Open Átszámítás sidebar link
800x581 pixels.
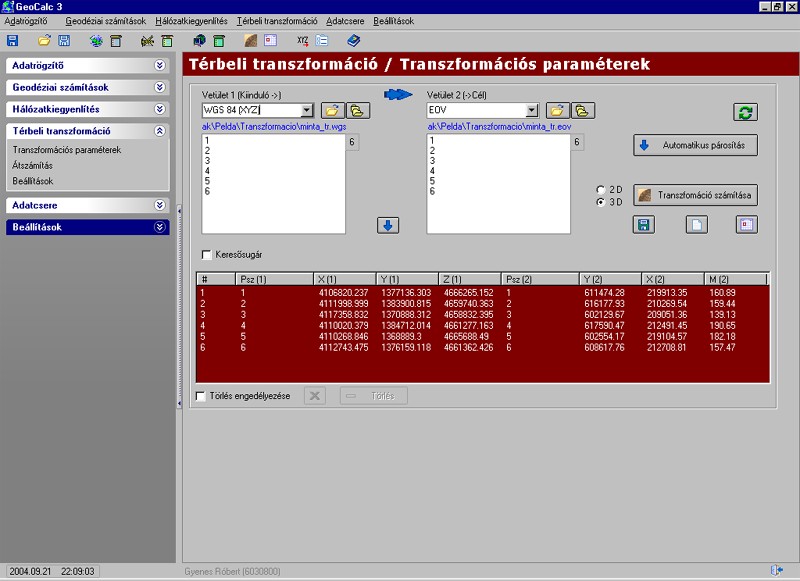tap(33, 165)
